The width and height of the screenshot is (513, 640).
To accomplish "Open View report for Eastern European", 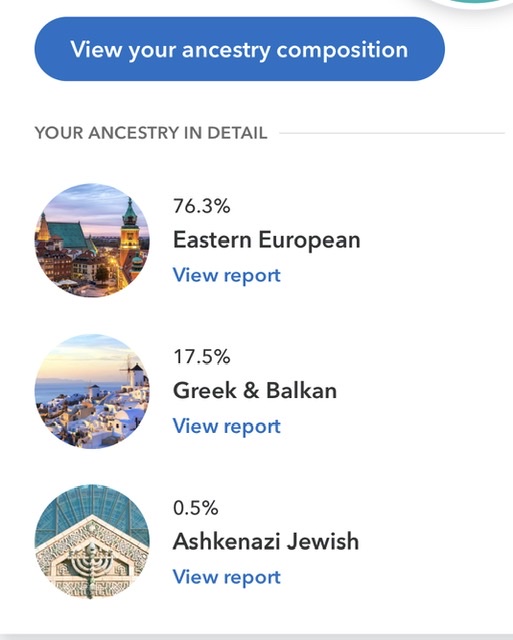I will coord(227,276).
